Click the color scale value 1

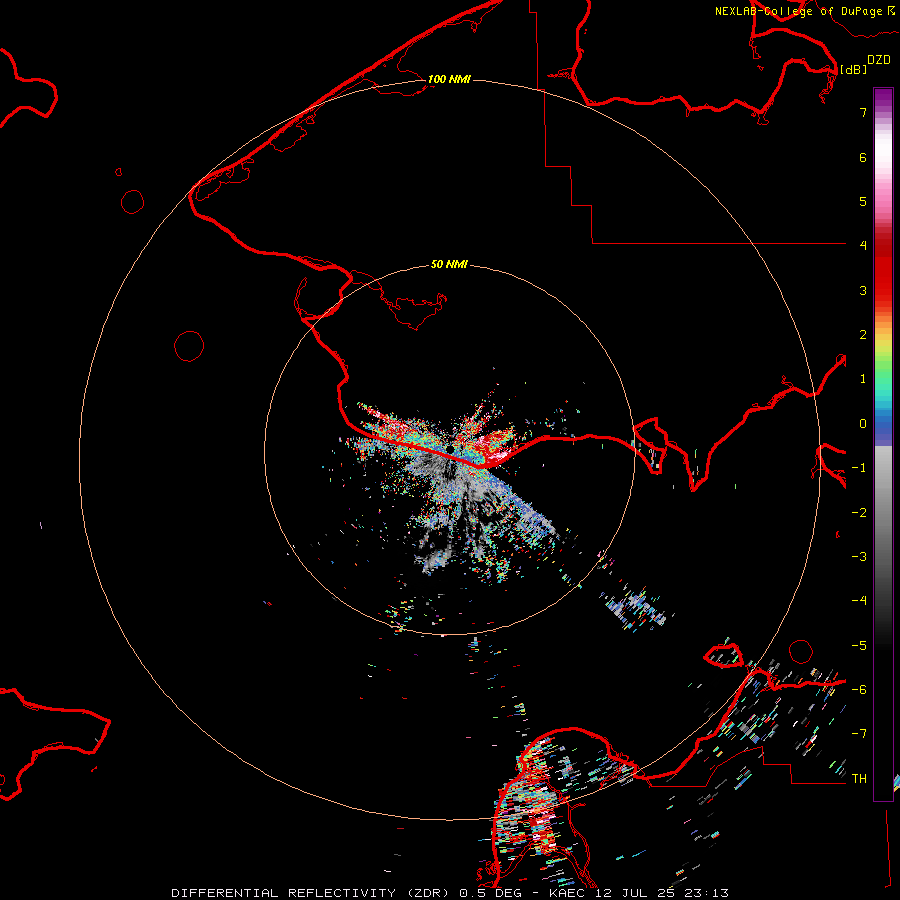(863, 379)
